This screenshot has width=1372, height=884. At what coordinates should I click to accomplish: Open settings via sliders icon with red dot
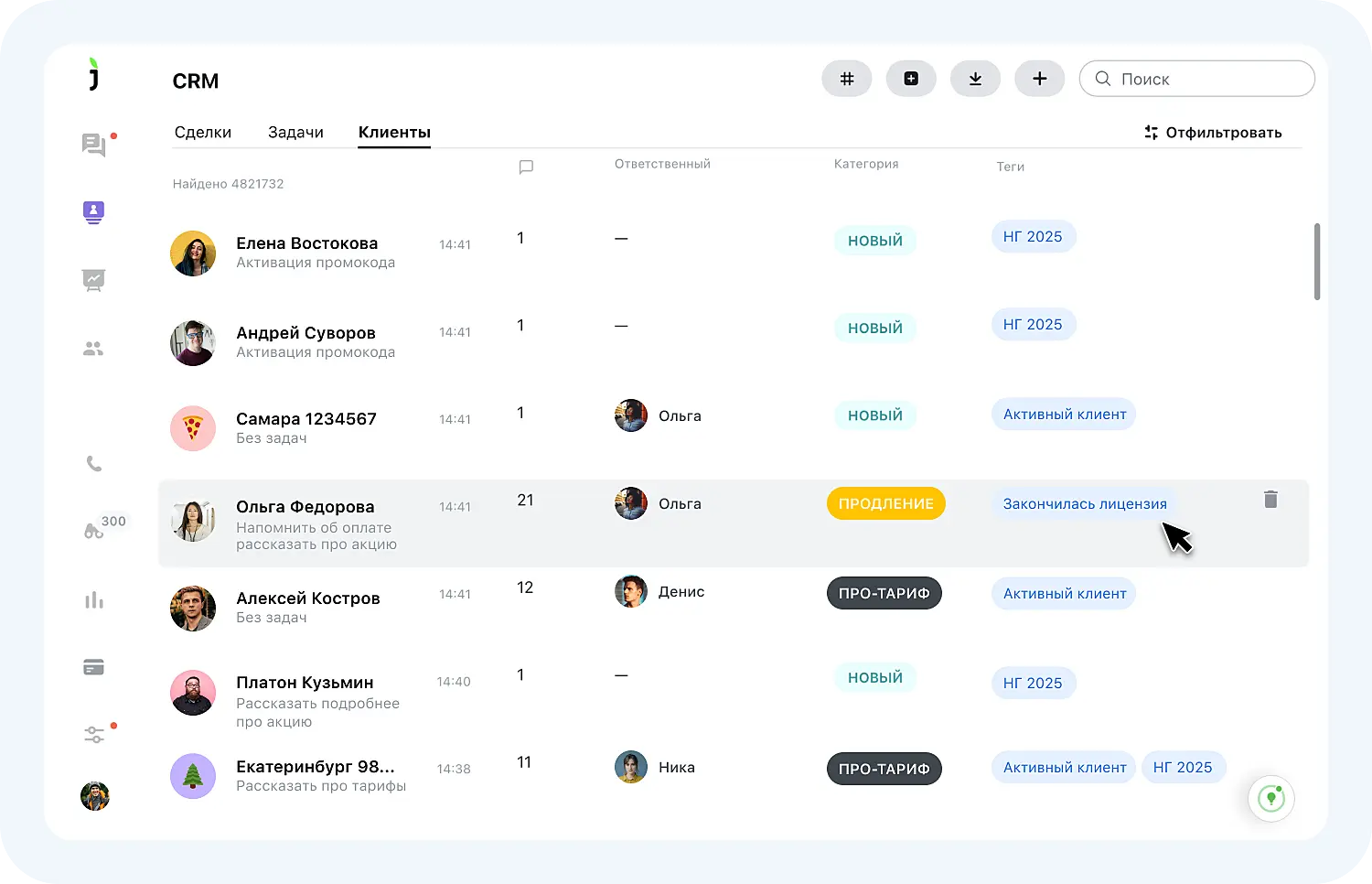pyautogui.click(x=93, y=733)
